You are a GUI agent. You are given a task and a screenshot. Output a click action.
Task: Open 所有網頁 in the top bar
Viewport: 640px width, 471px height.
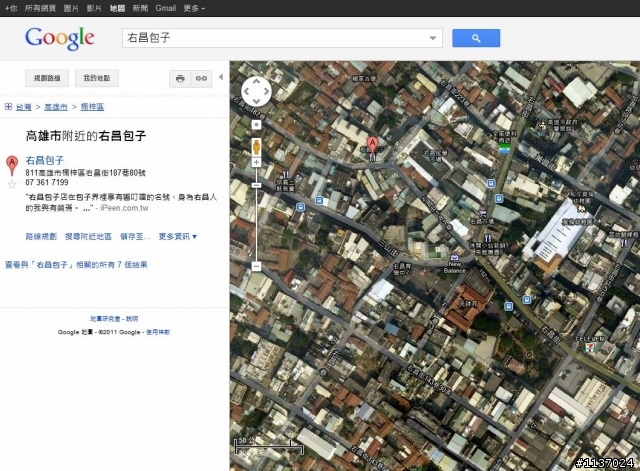pyautogui.click(x=40, y=8)
